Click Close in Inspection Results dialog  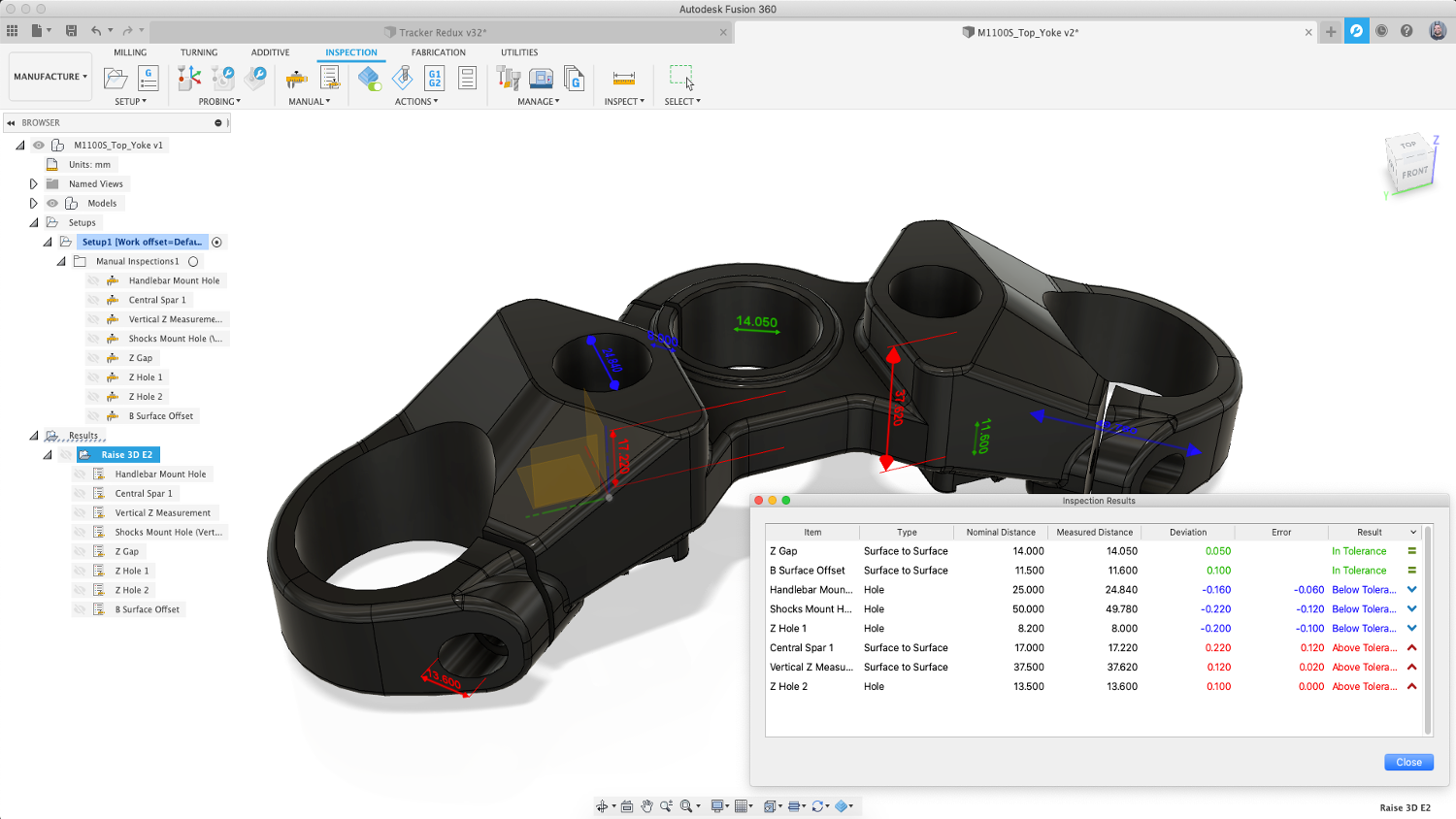tap(1407, 763)
